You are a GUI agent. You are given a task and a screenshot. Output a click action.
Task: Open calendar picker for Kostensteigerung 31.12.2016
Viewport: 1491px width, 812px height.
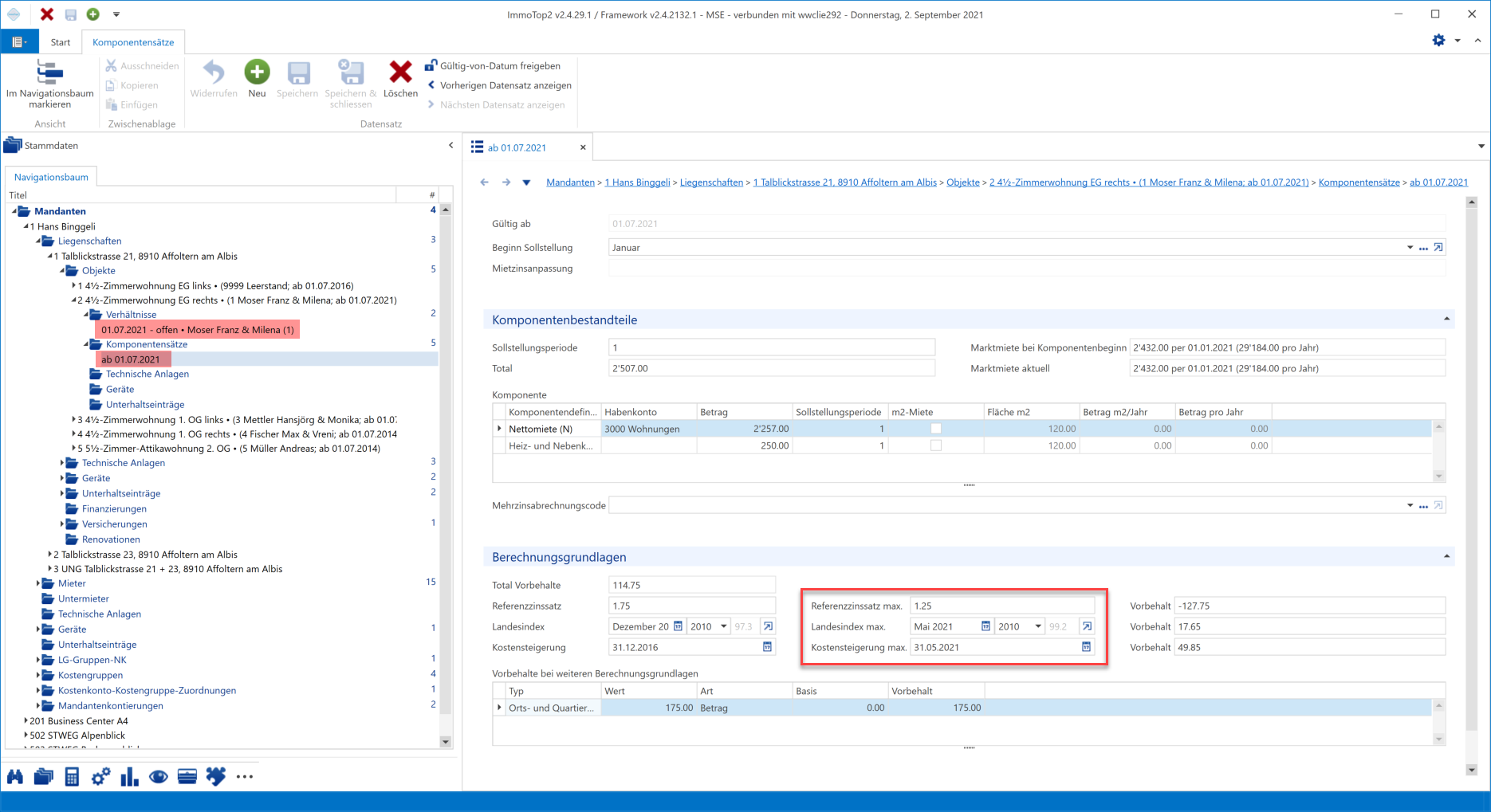pyautogui.click(x=767, y=647)
